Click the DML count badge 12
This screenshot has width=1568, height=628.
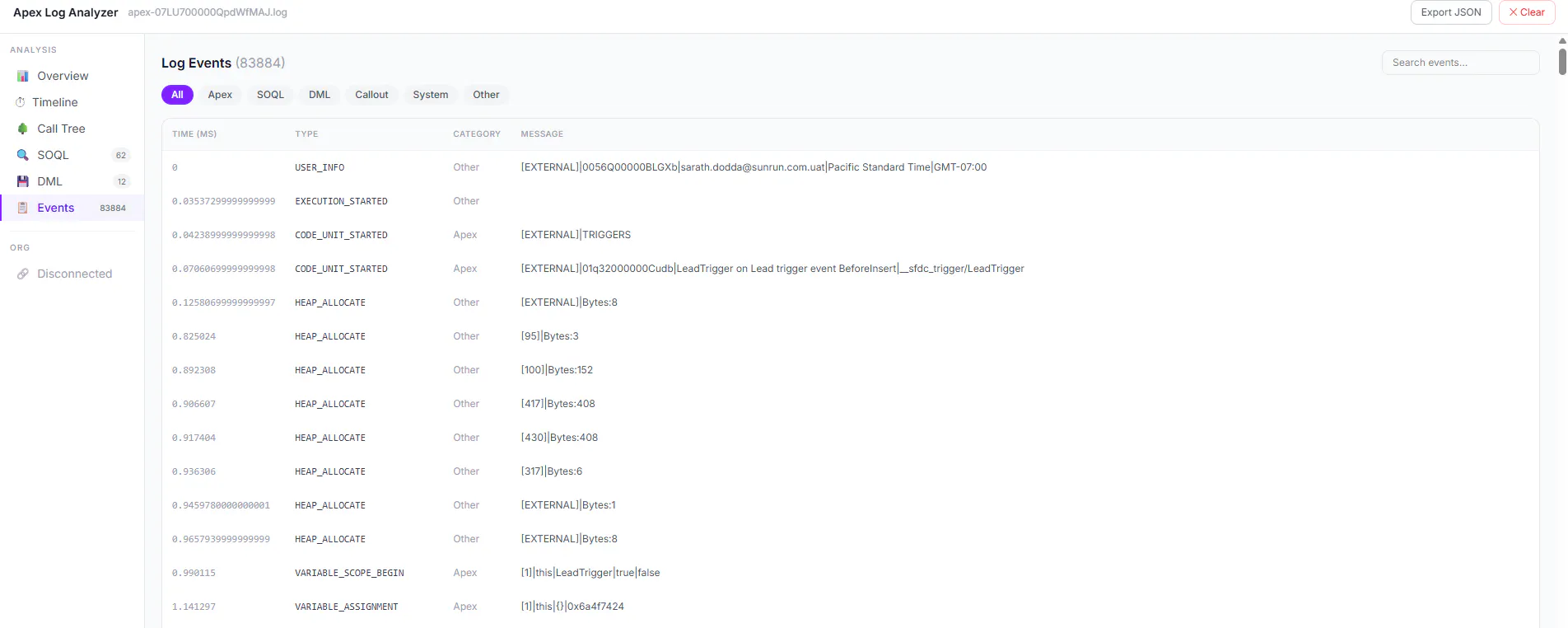click(122, 181)
